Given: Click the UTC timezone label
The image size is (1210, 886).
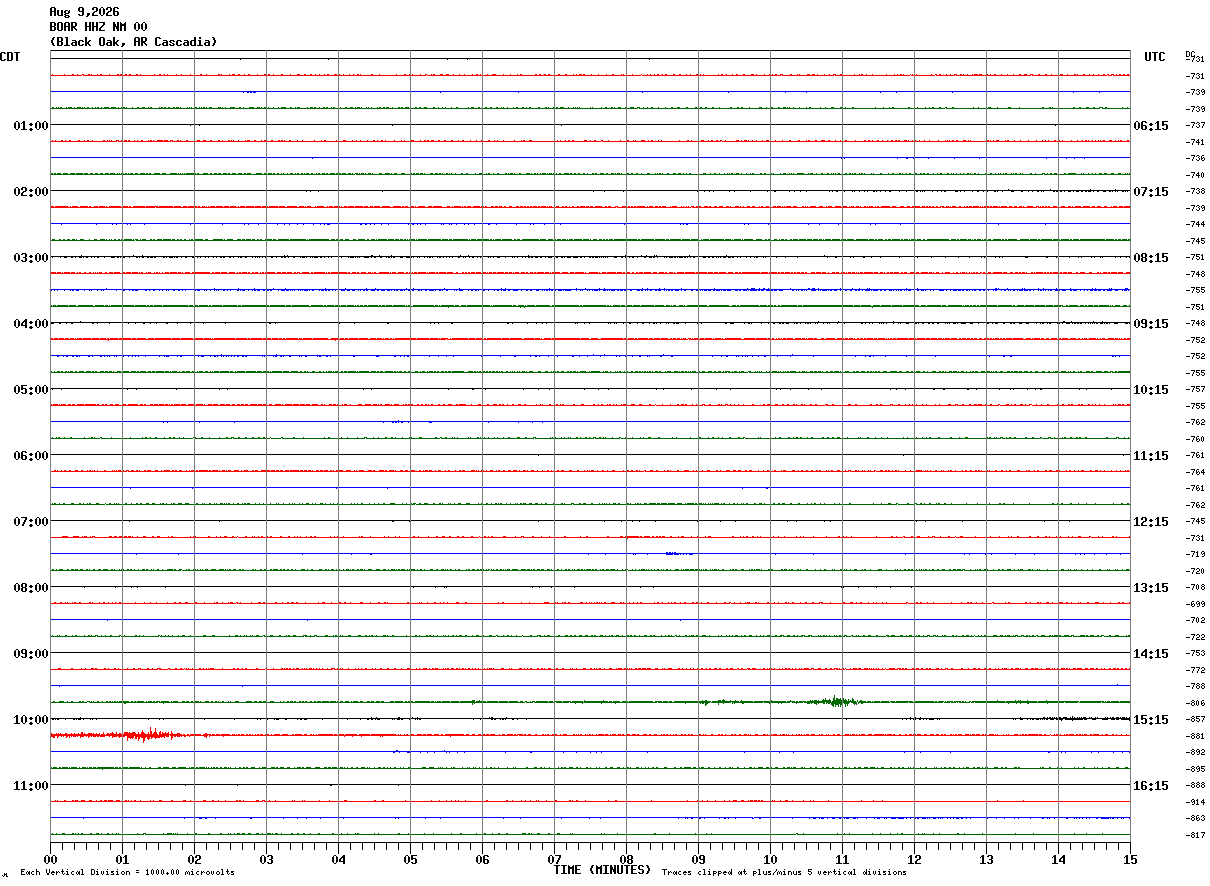Looking at the screenshot, I should [x=1155, y=57].
